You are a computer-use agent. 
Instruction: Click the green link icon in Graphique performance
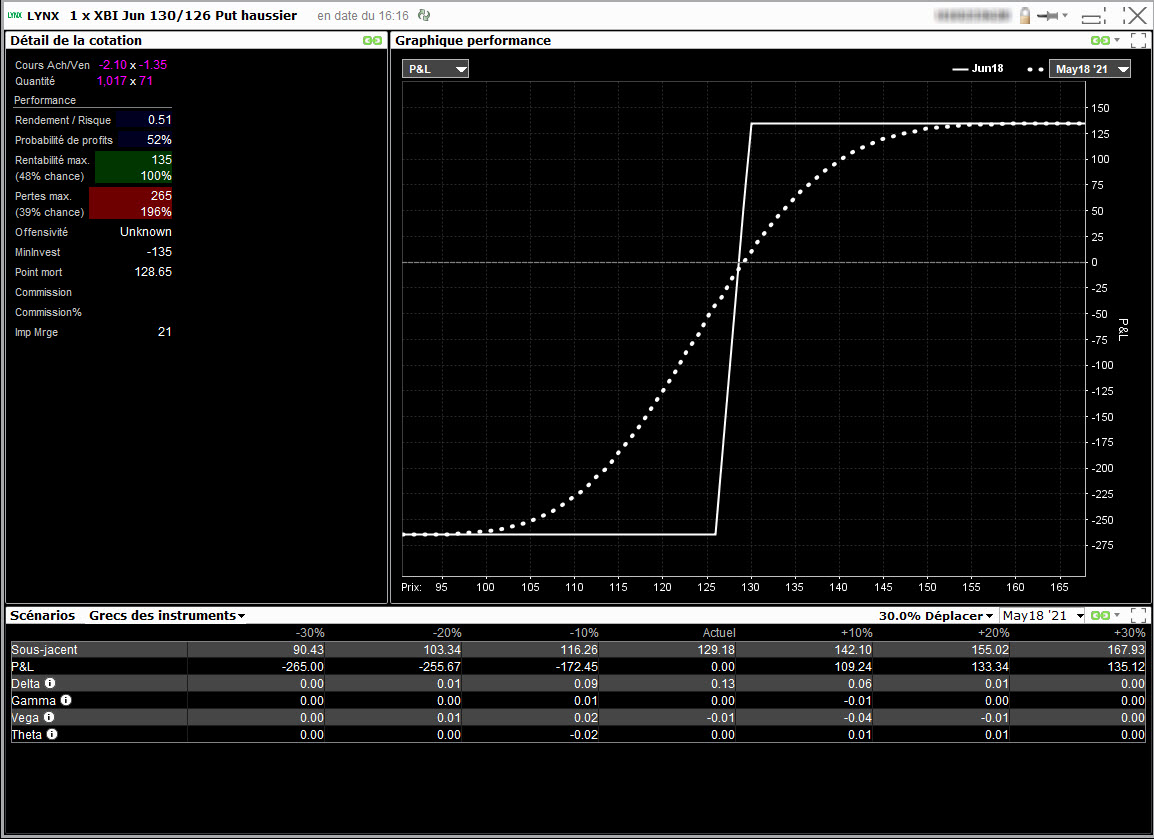click(x=1100, y=41)
